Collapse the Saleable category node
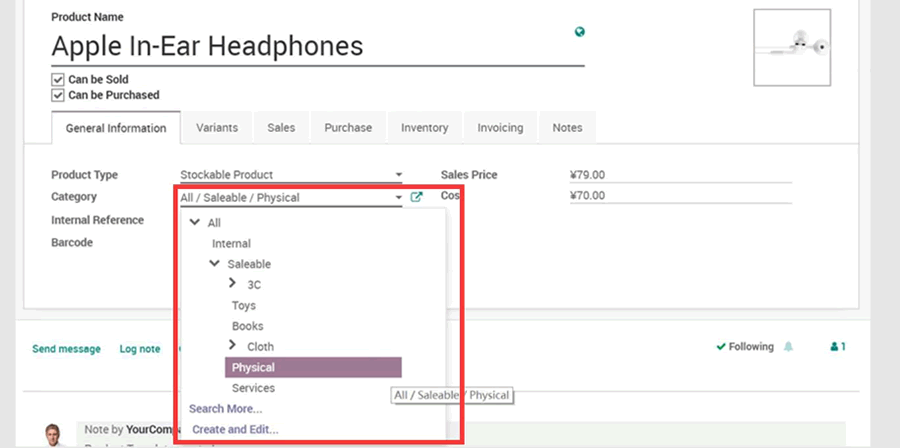The image size is (900, 448). point(214,264)
